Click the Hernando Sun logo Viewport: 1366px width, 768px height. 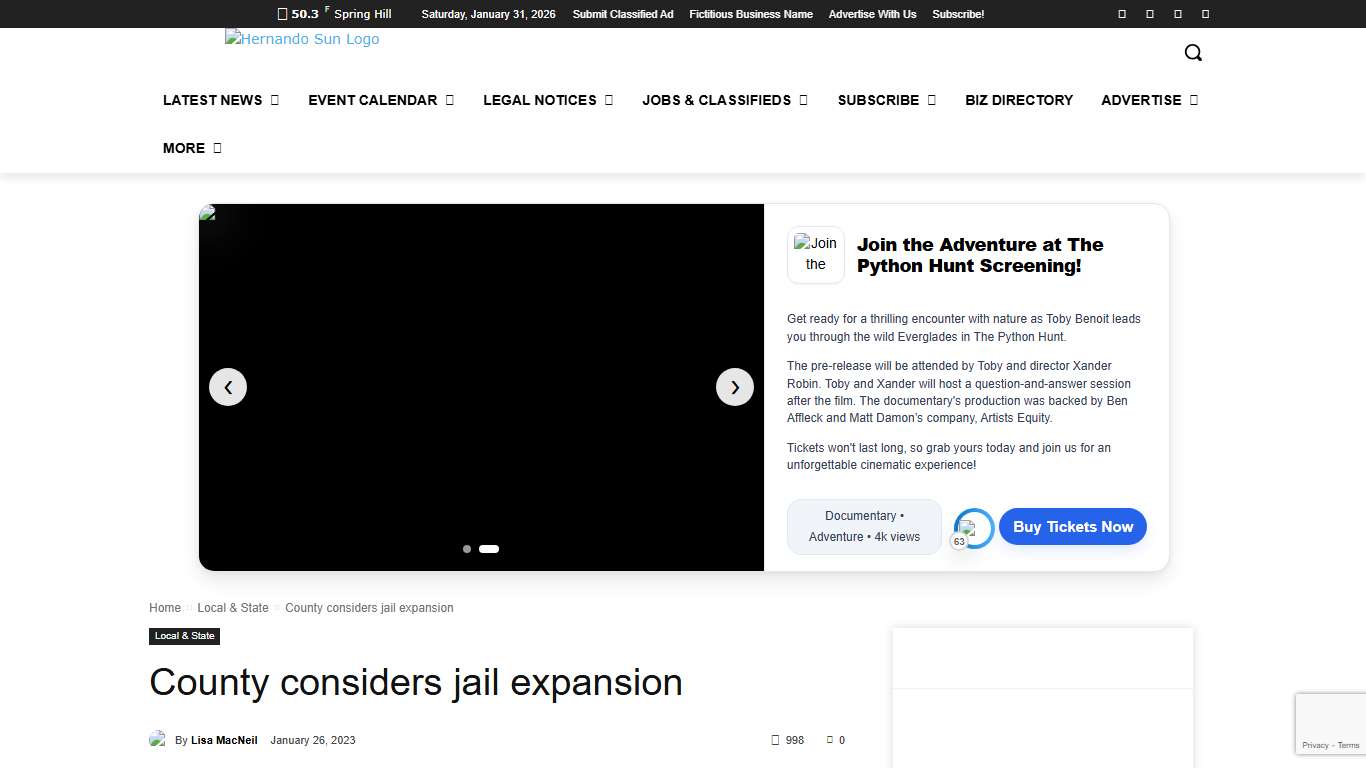pyautogui.click(x=301, y=39)
